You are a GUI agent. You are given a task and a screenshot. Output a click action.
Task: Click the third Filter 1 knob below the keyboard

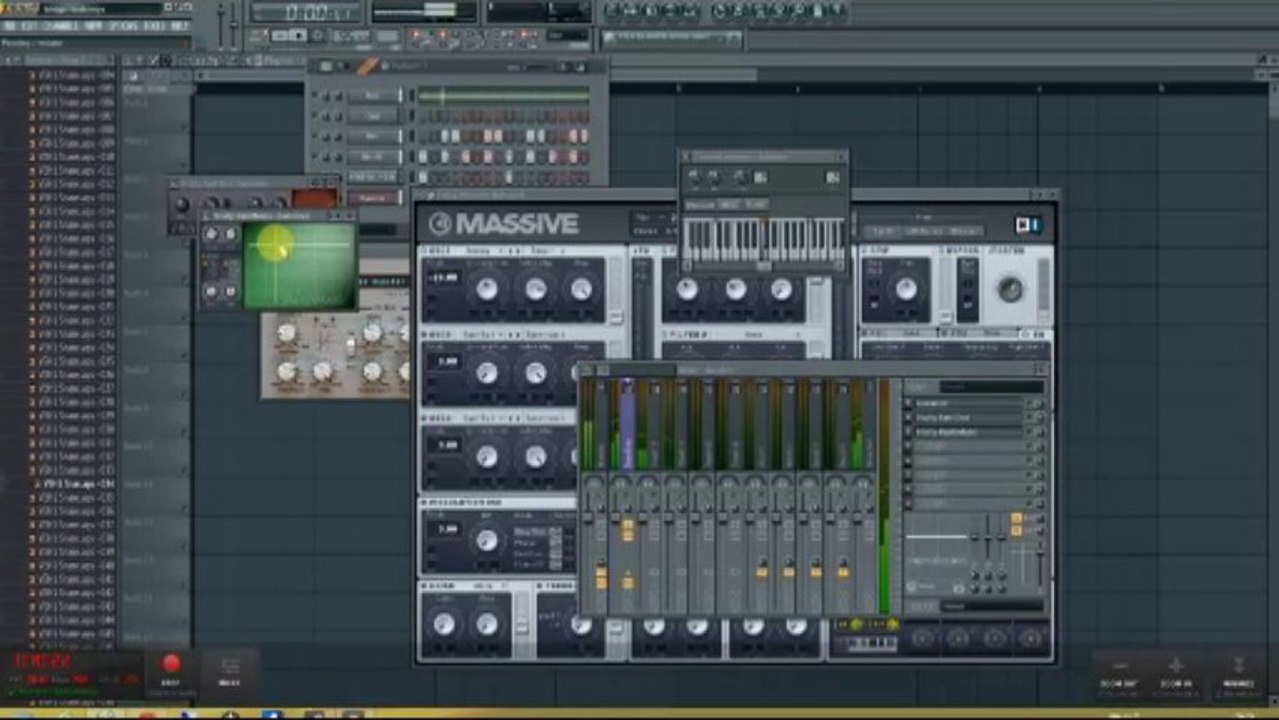click(781, 289)
